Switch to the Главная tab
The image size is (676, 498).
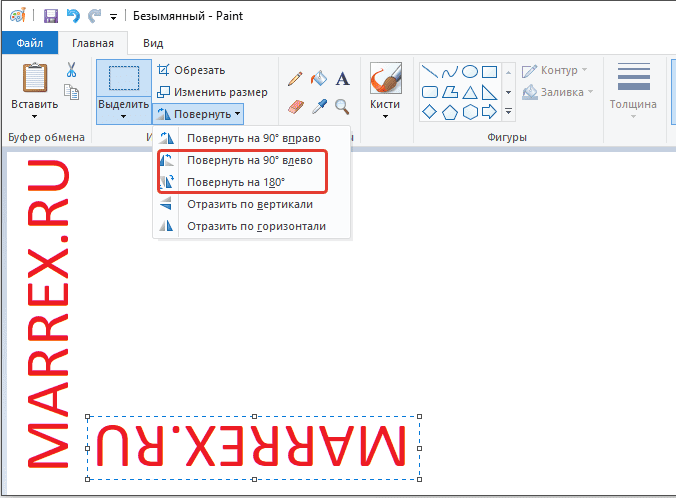[x=93, y=43]
